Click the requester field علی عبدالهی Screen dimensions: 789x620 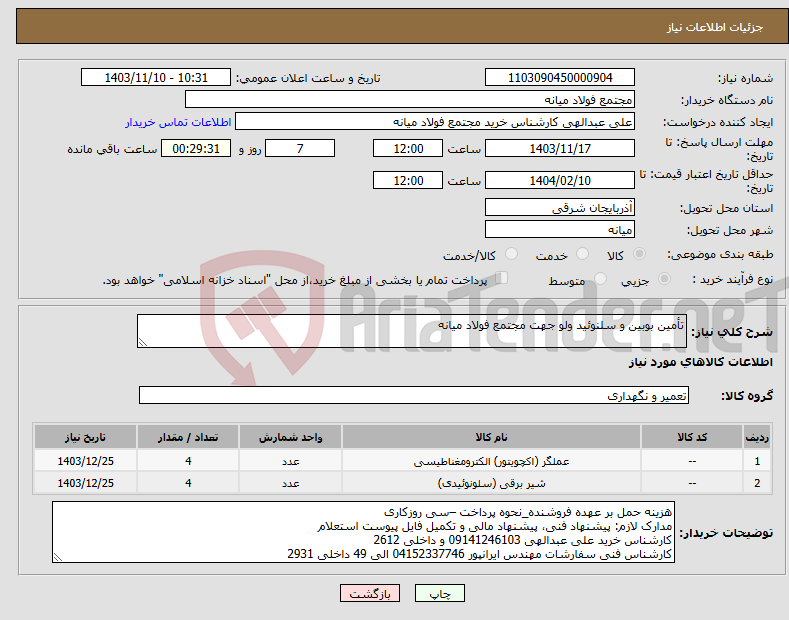pyautogui.click(x=435, y=122)
